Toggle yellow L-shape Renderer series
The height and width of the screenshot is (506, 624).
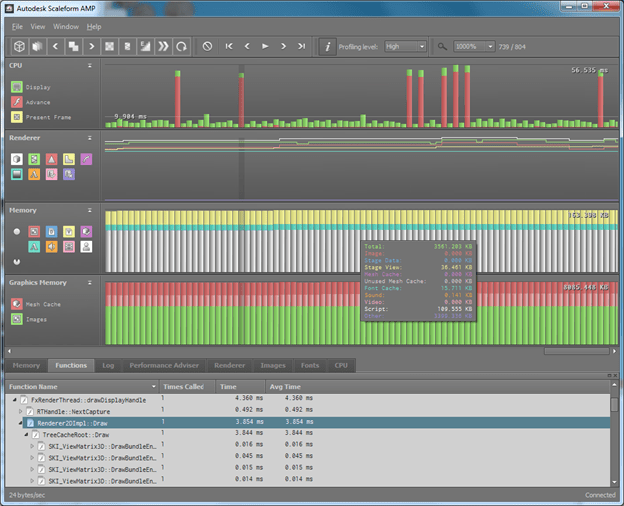point(69,159)
